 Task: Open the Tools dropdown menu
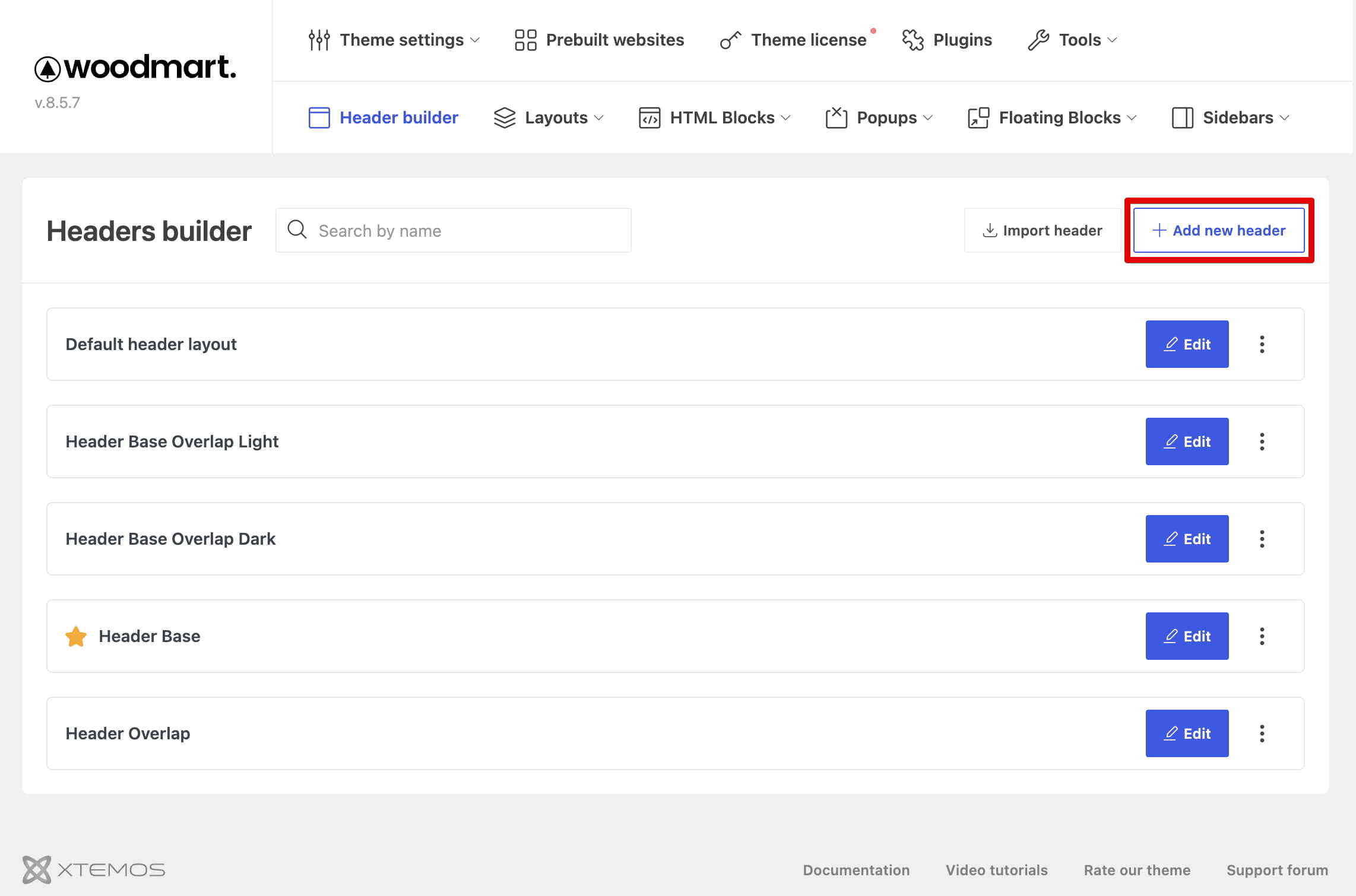coord(1073,40)
